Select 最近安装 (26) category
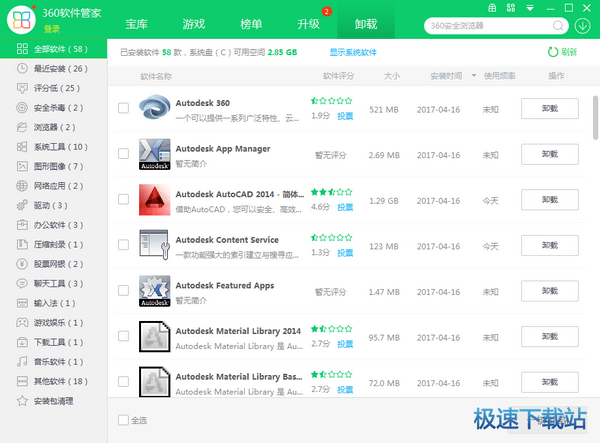The image size is (600, 443). point(54,68)
